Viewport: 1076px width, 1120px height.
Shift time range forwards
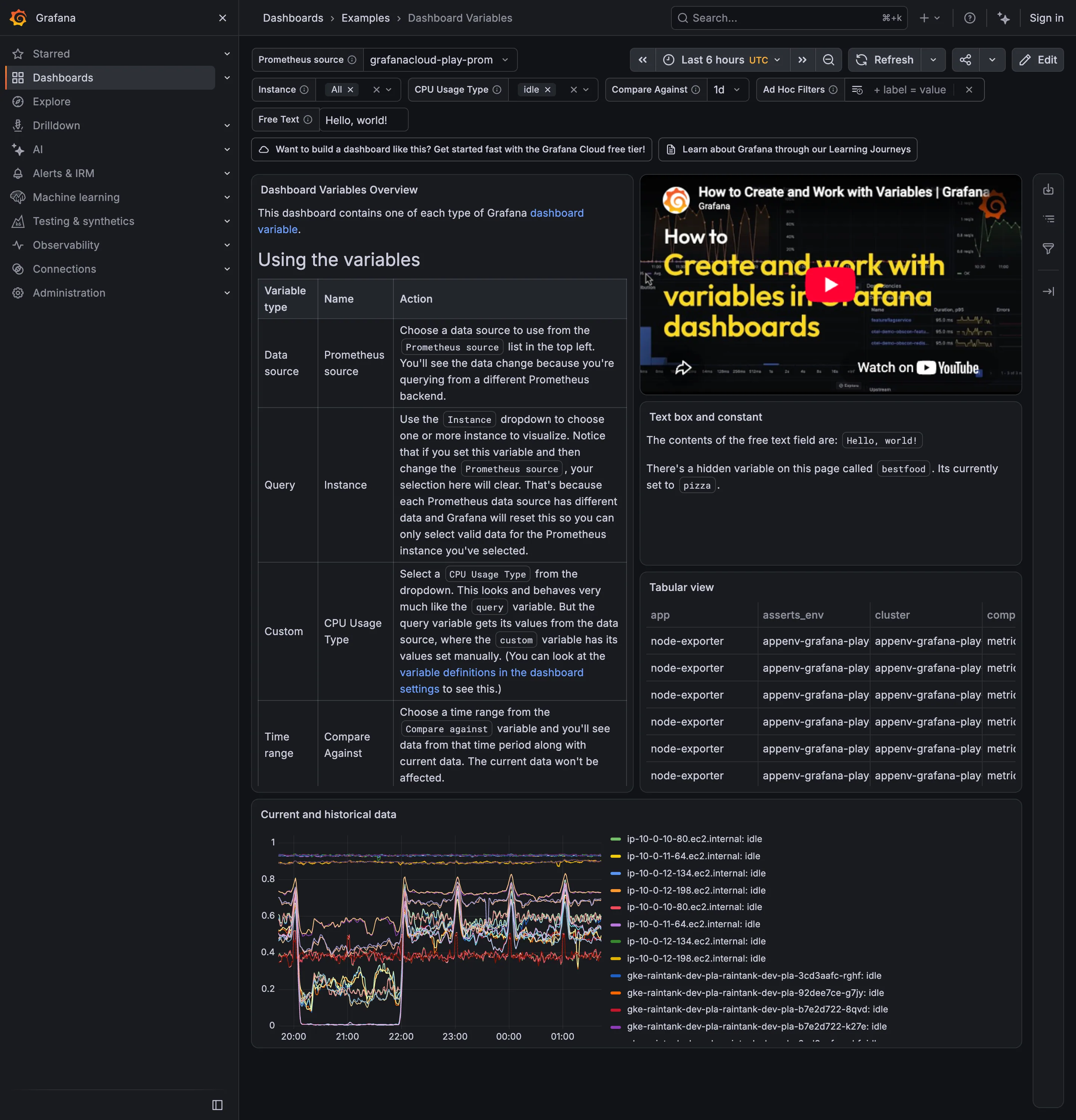(802, 60)
